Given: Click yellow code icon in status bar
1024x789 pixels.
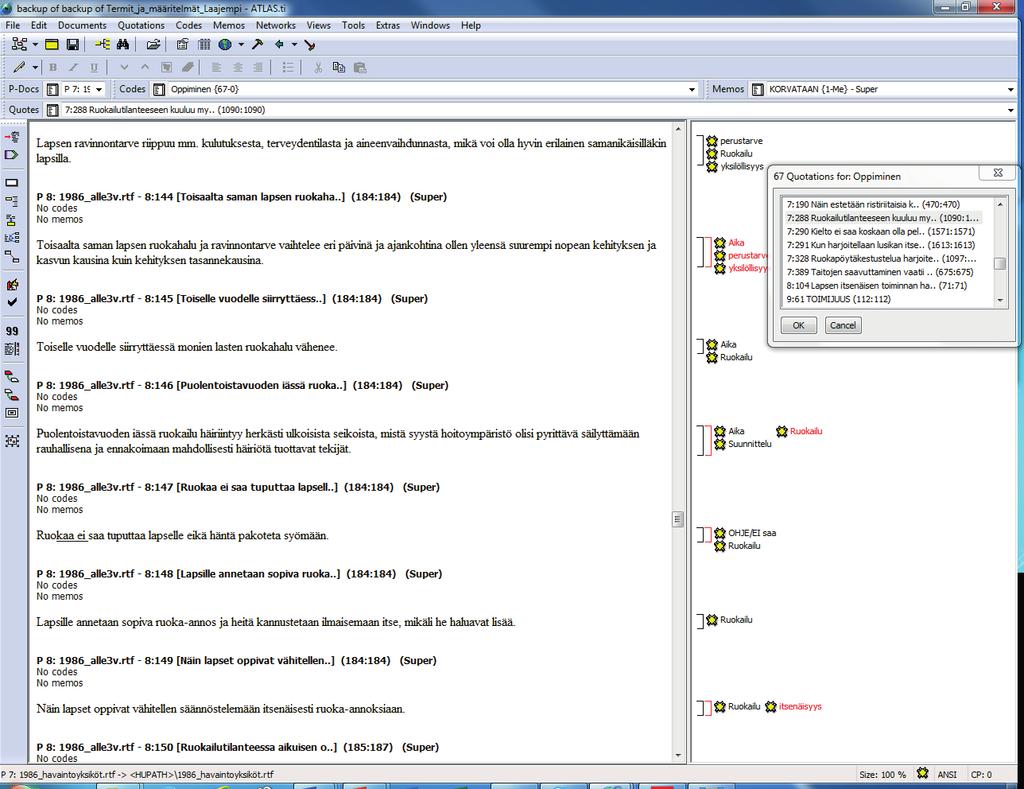Looking at the screenshot, I should (922, 773).
